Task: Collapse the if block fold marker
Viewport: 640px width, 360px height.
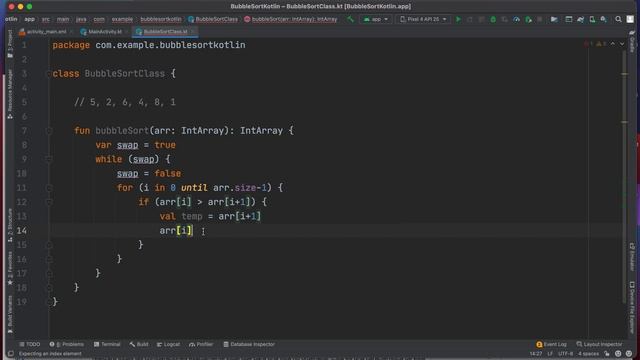Action: pyautogui.click(x=49, y=202)
